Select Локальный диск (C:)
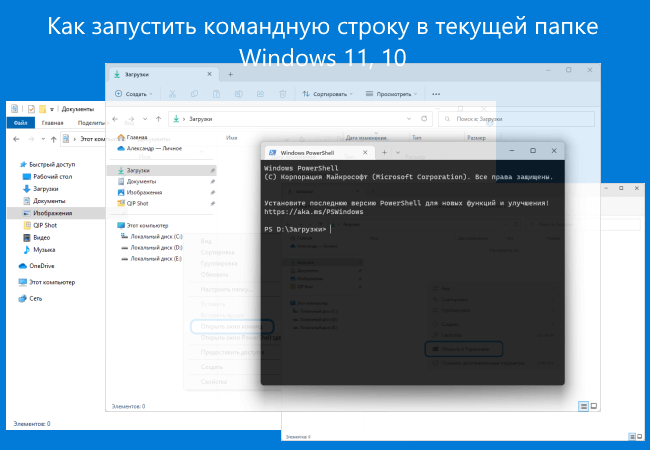The image size is (650, 450). point(156,236)
